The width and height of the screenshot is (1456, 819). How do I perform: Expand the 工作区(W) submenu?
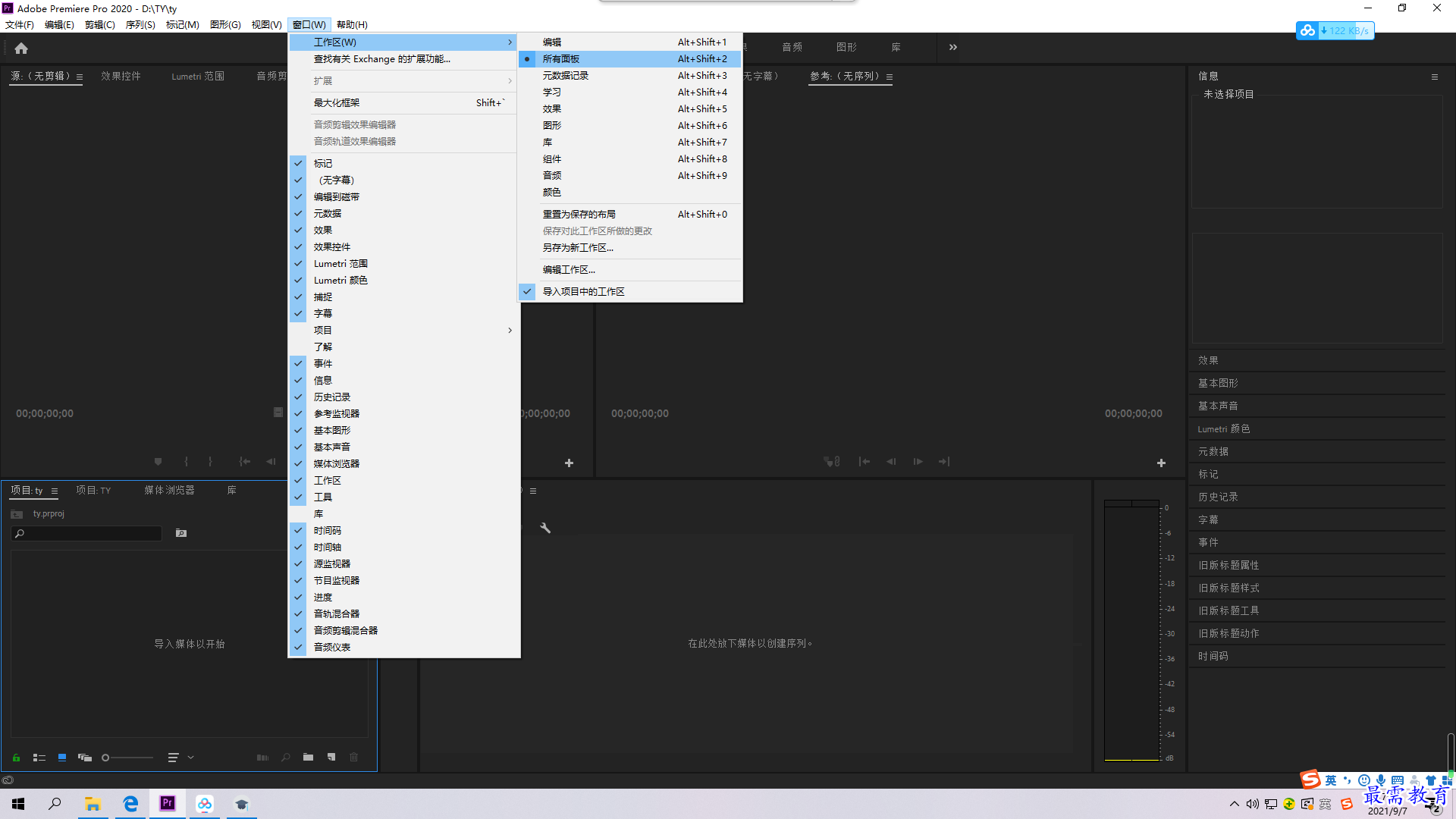click(403, 42)
